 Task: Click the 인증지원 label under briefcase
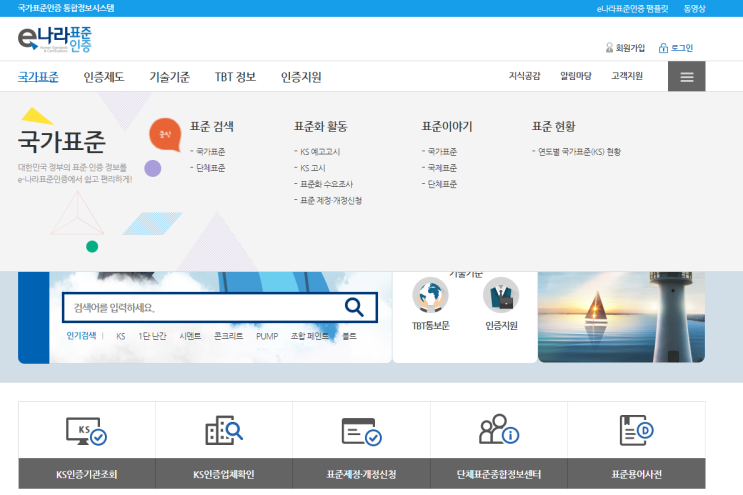(x=501, y=325)
